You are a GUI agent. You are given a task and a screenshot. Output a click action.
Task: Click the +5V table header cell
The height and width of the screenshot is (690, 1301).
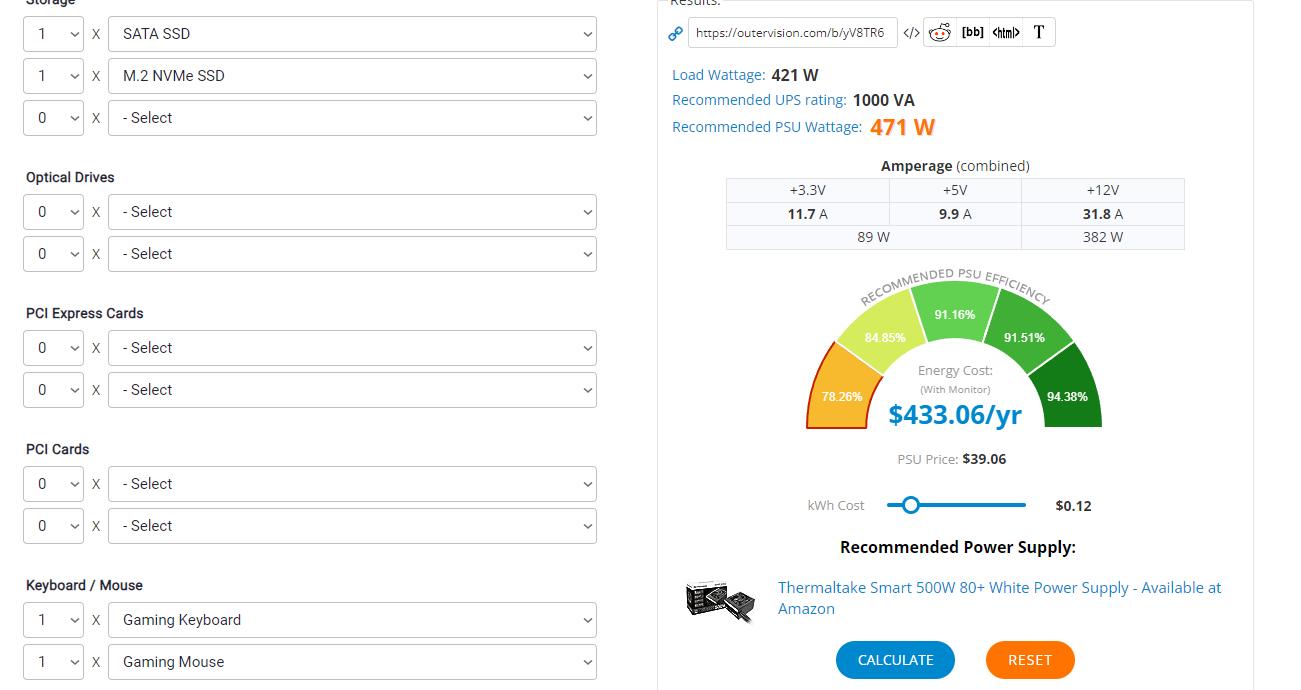click(x=955, y=190)
